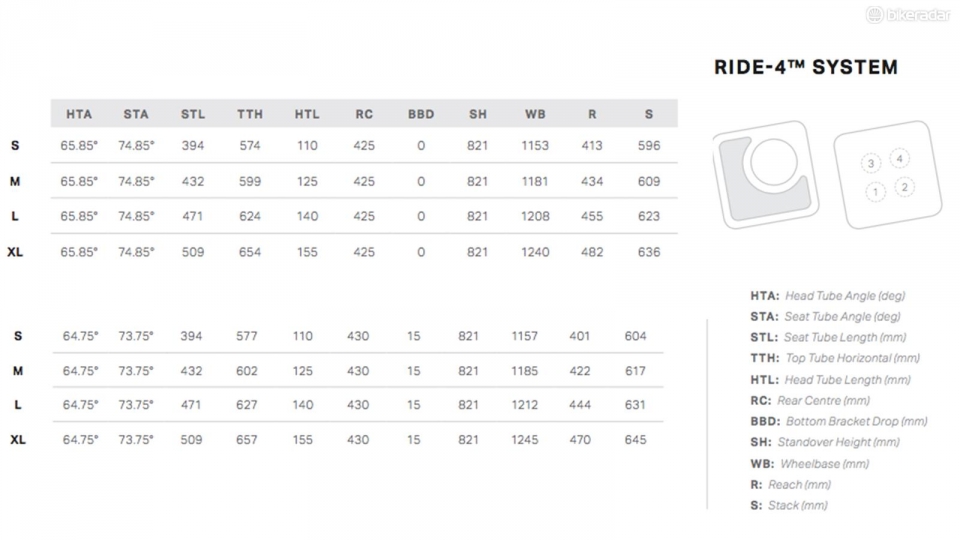Click the Ride-4 chip insert diagram

point(766,174)
